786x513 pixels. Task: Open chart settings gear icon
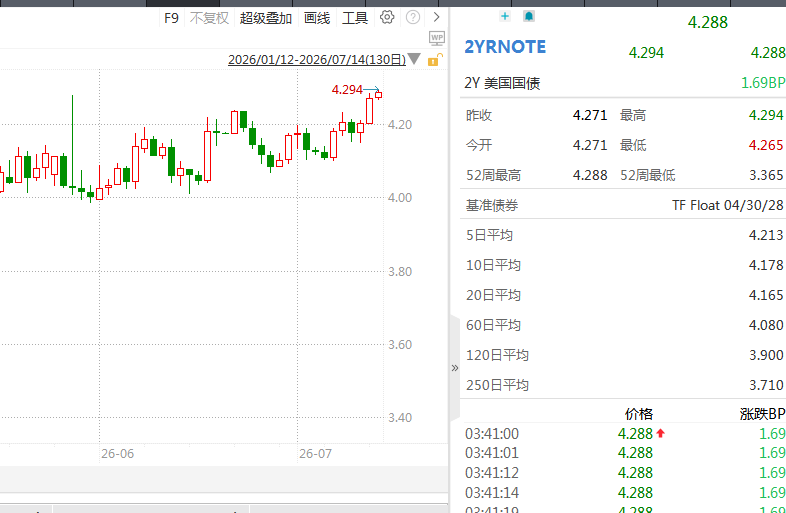coord(387,18)
